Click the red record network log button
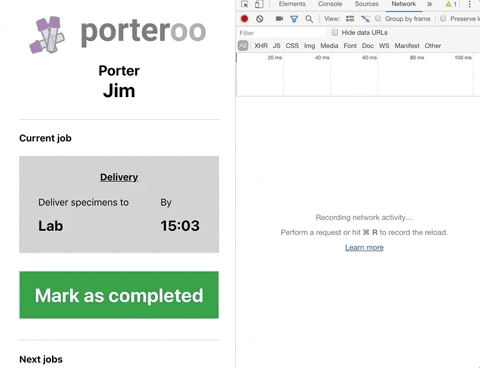This screenshot has height=368, width=480. pyautogui.click(x=244, y=19)
